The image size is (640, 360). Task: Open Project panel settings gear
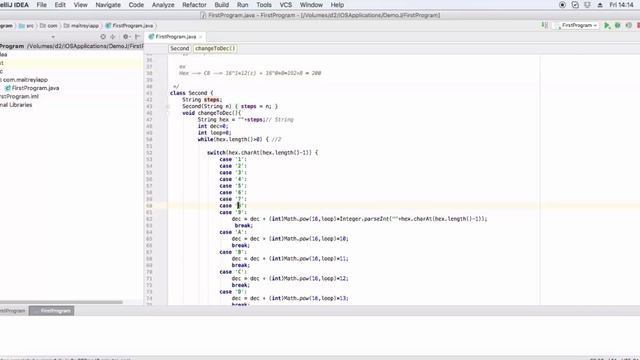point(126,37)
